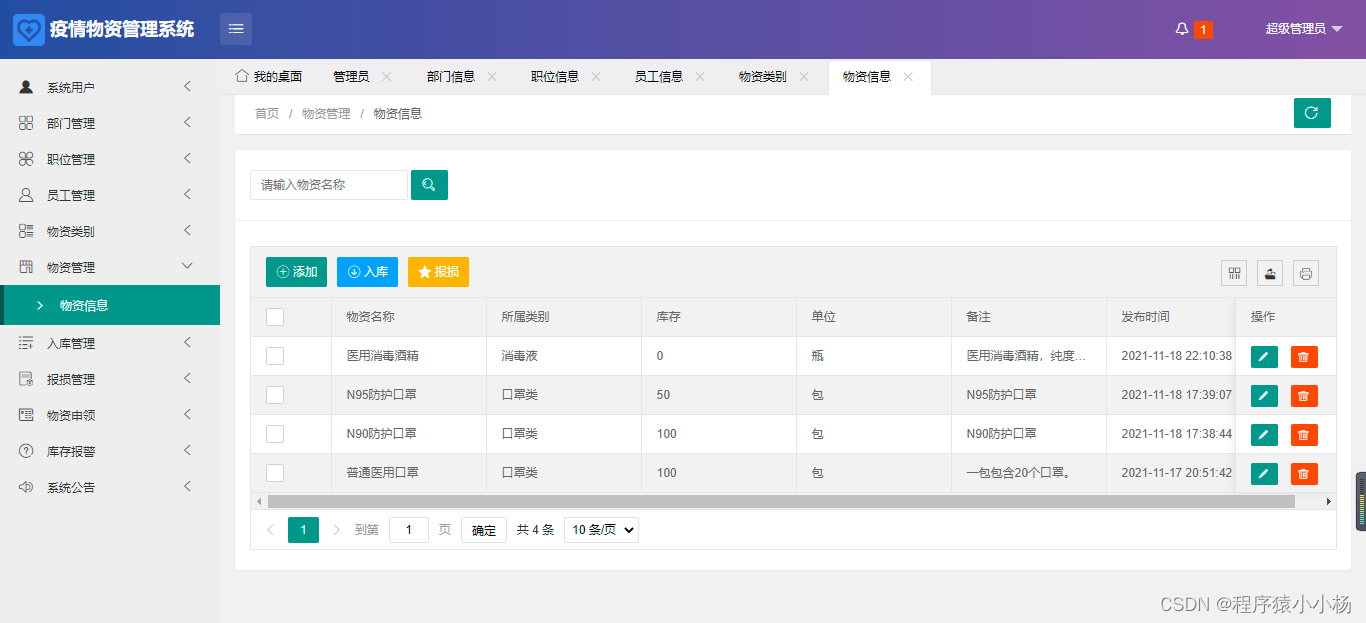Close the 部门信息 tab
The width and height of the screenshot is (1366, 623).
tap(492, 77)
